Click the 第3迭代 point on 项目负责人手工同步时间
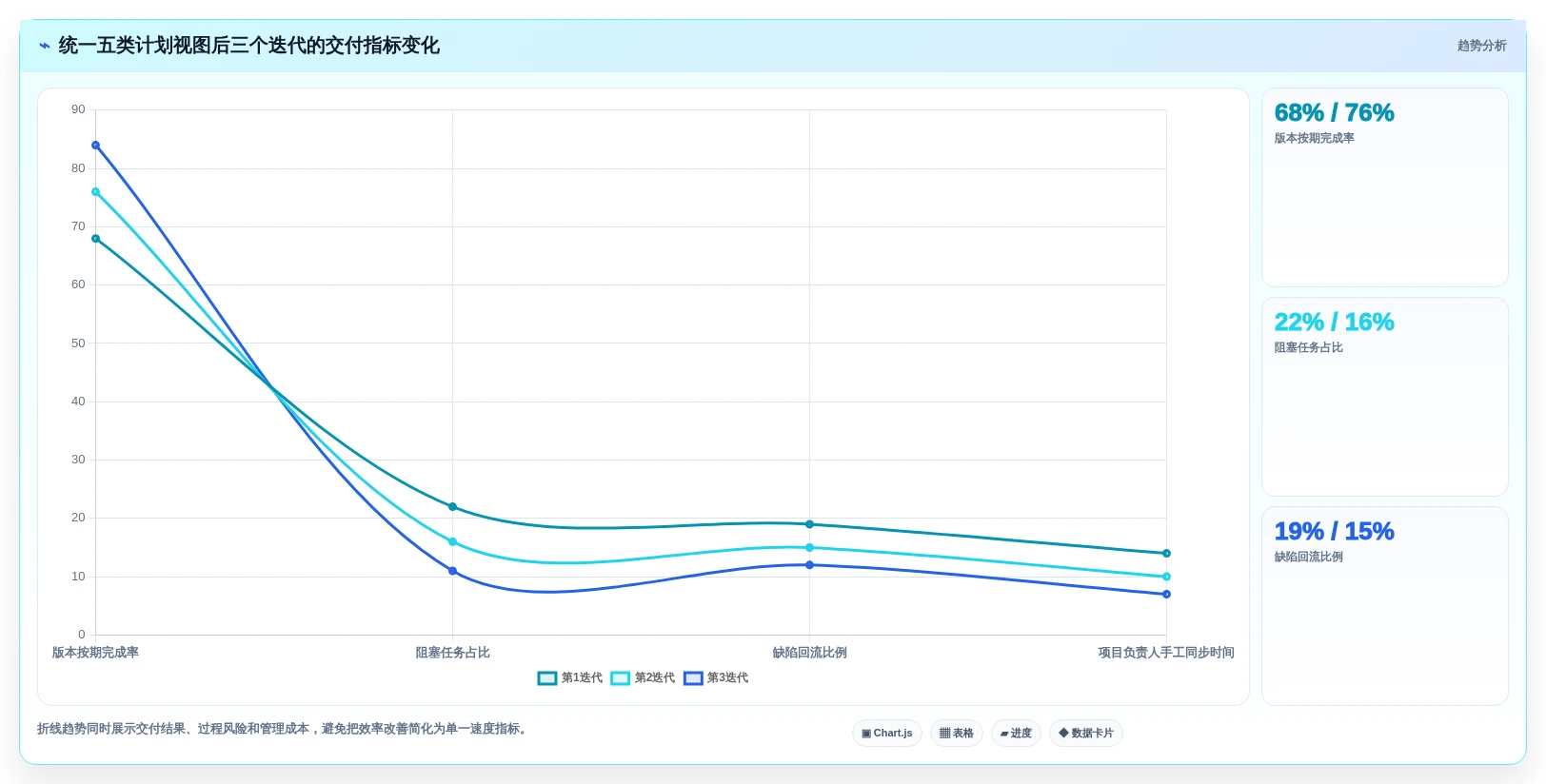 pos(1166,595)
